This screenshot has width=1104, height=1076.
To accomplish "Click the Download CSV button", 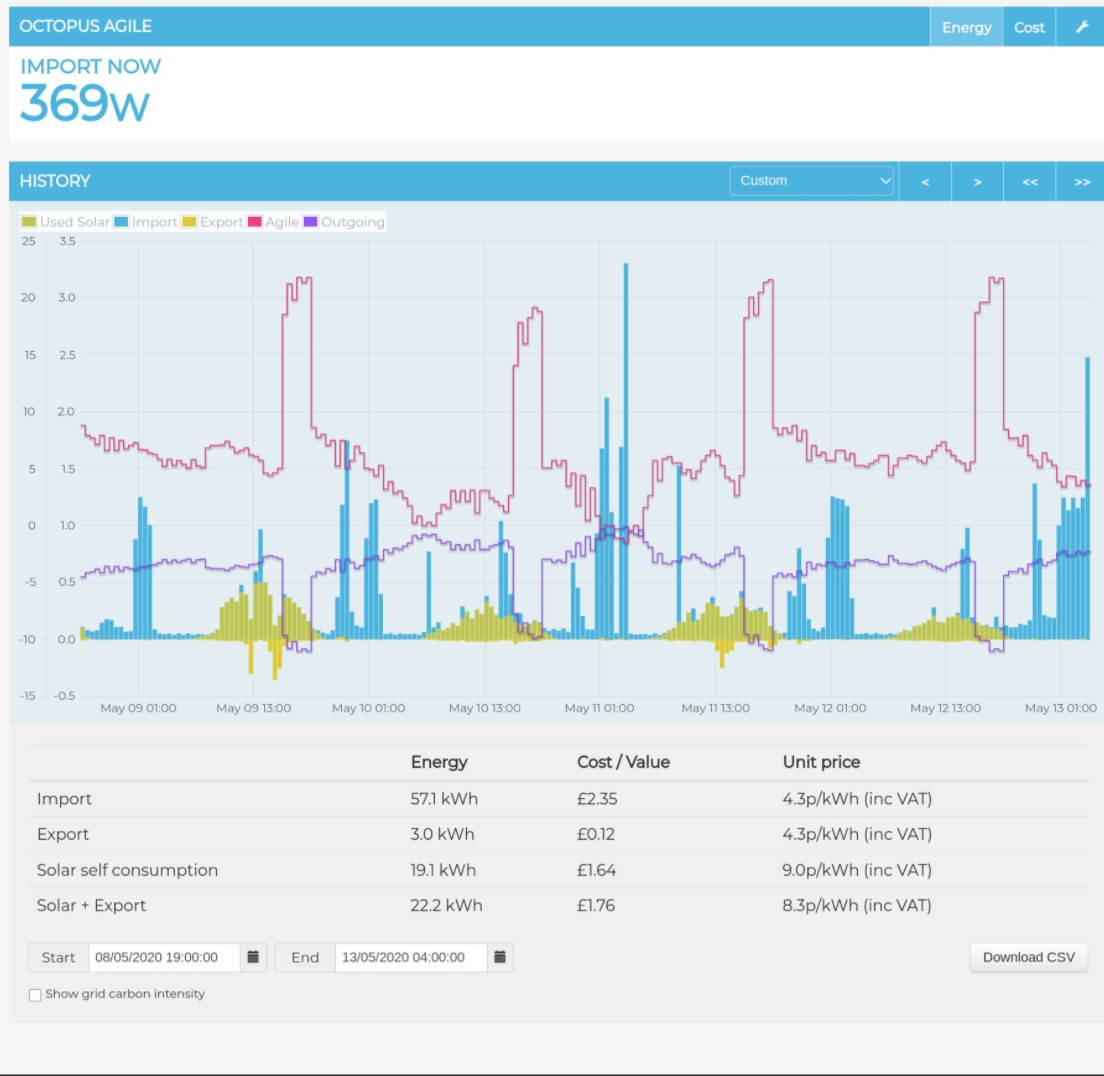I will click(1028, 957).
